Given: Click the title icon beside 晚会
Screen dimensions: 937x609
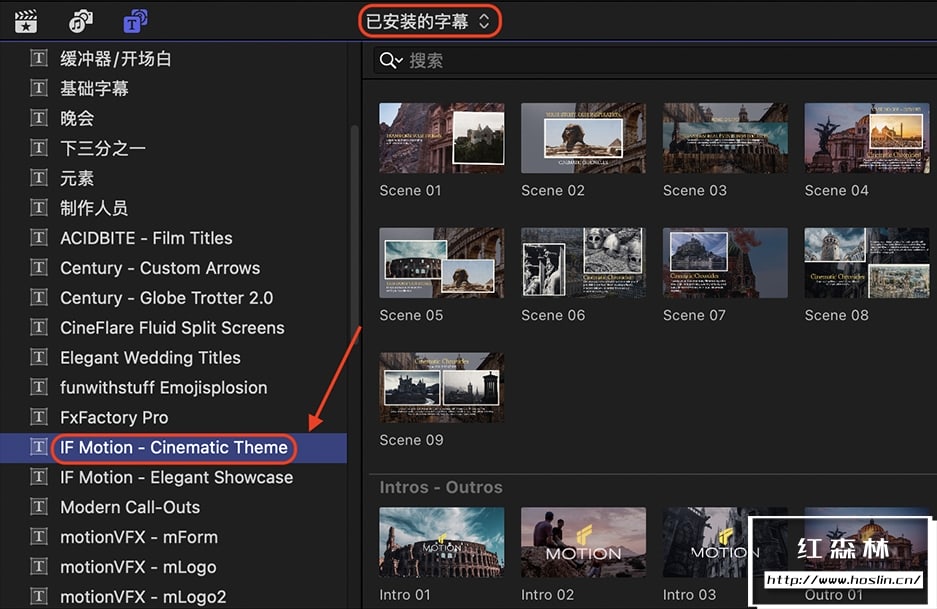Looking at the screenshot, I should pyautogui.click(x=39, y=118).
